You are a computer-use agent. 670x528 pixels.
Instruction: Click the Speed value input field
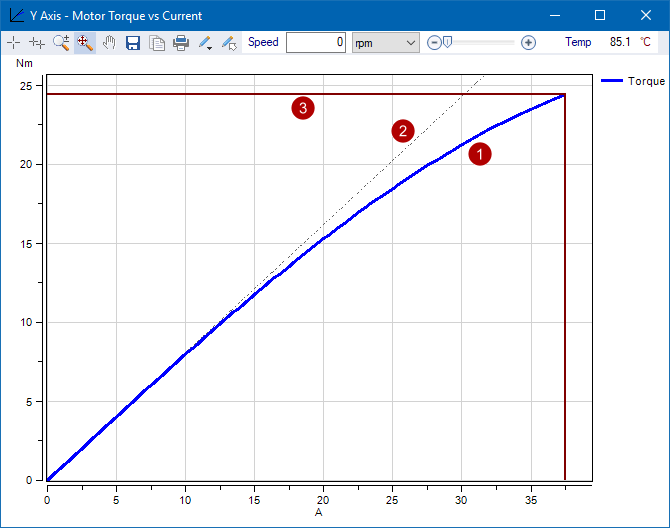click(x=316, y=42)
